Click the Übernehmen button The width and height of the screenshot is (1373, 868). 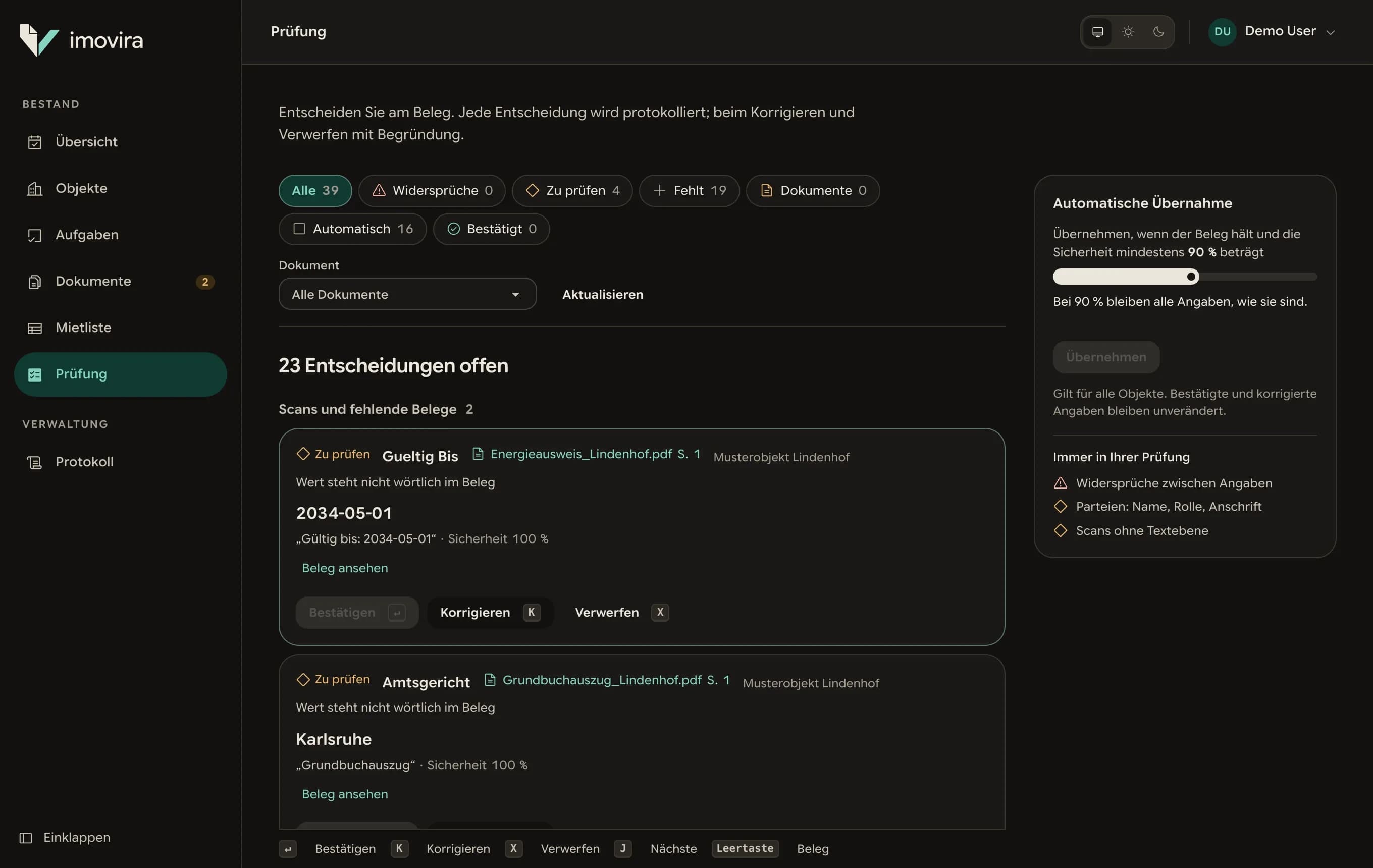[1105, 357]
